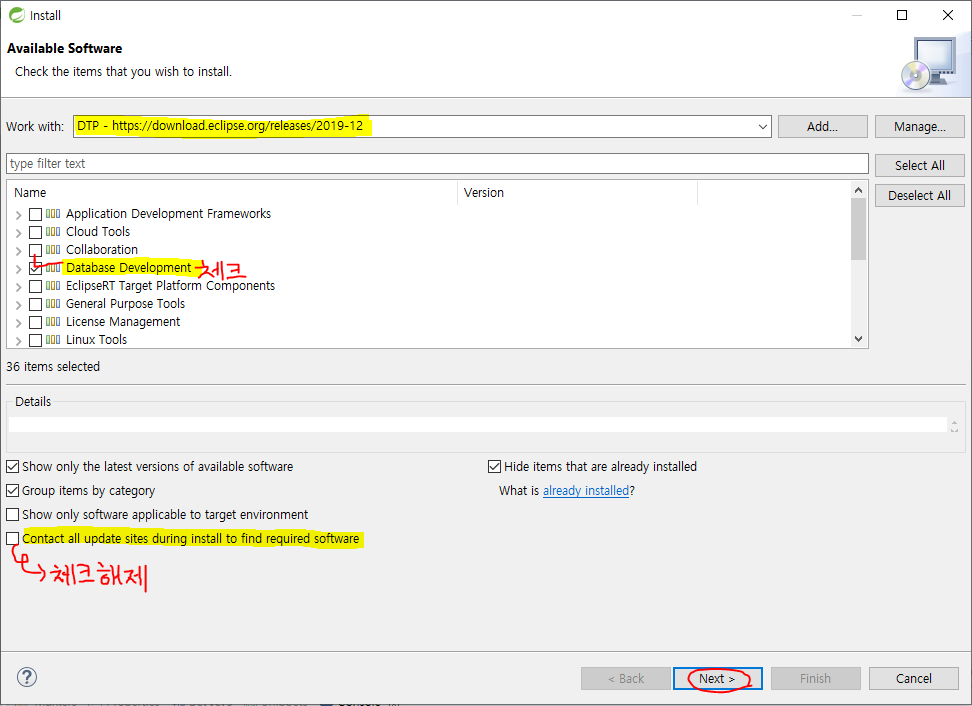Select the Database Development row label
This screenshot has width=972, height=706.
click(128, 268)
